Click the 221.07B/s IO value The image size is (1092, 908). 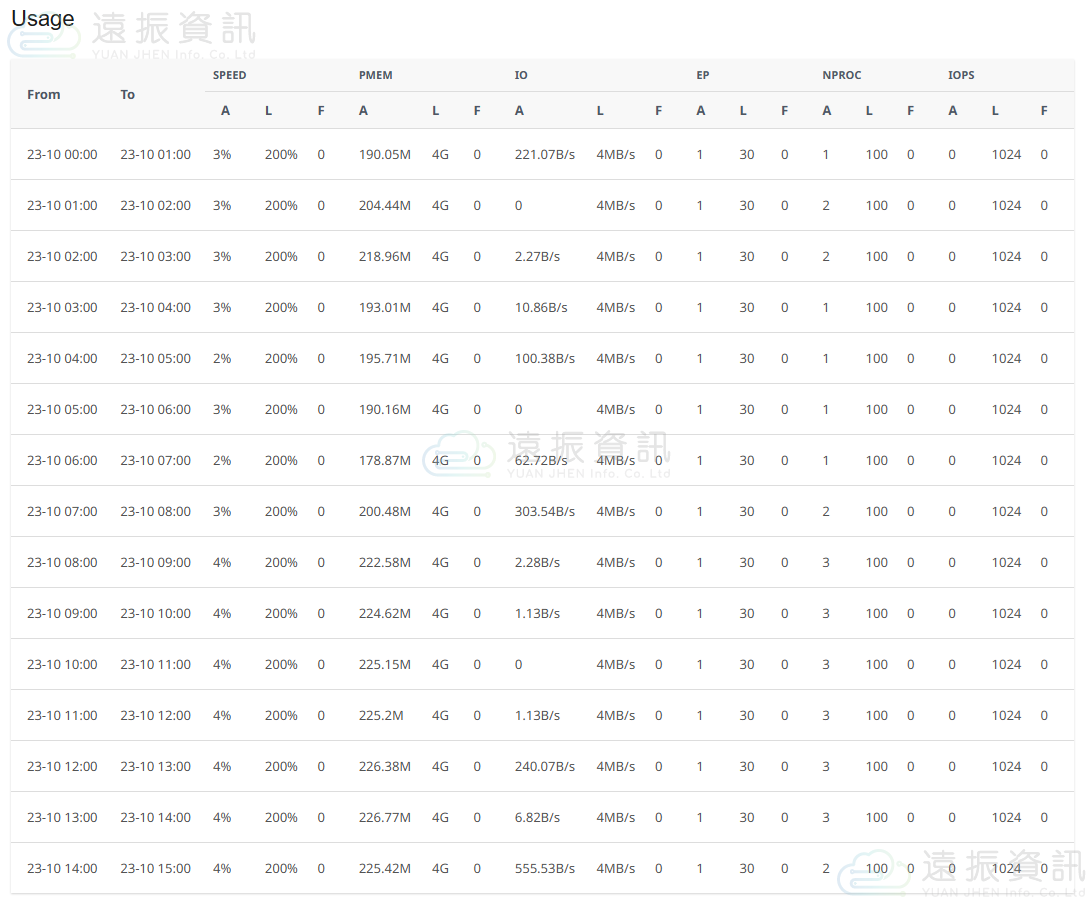[545, 154]
